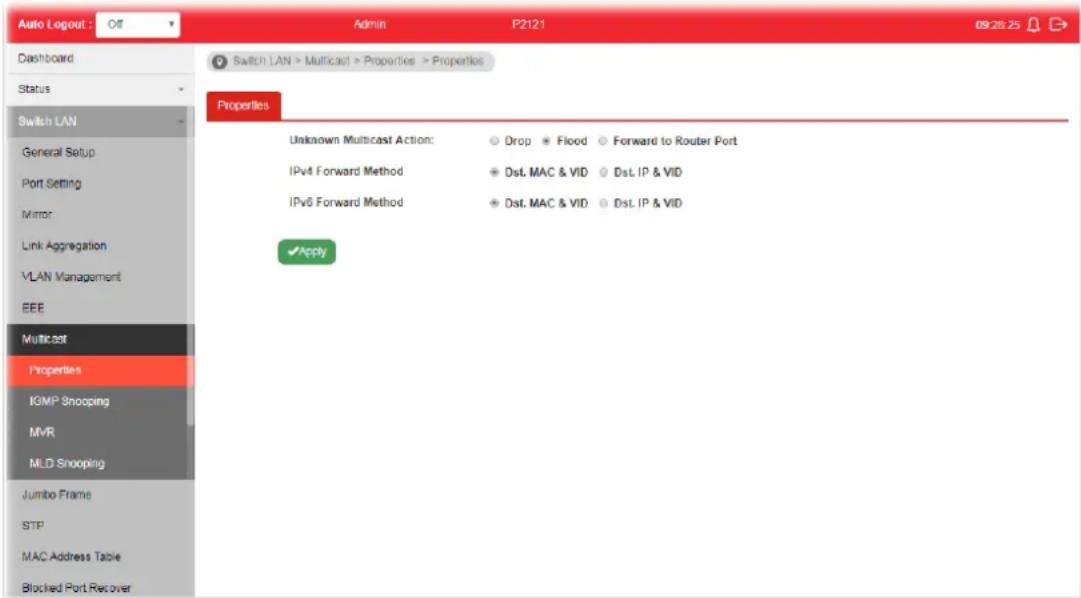Viewport: 1081px width, 598px height.
Task: Collapse the Switch LAN section
Action: point(100,121)
